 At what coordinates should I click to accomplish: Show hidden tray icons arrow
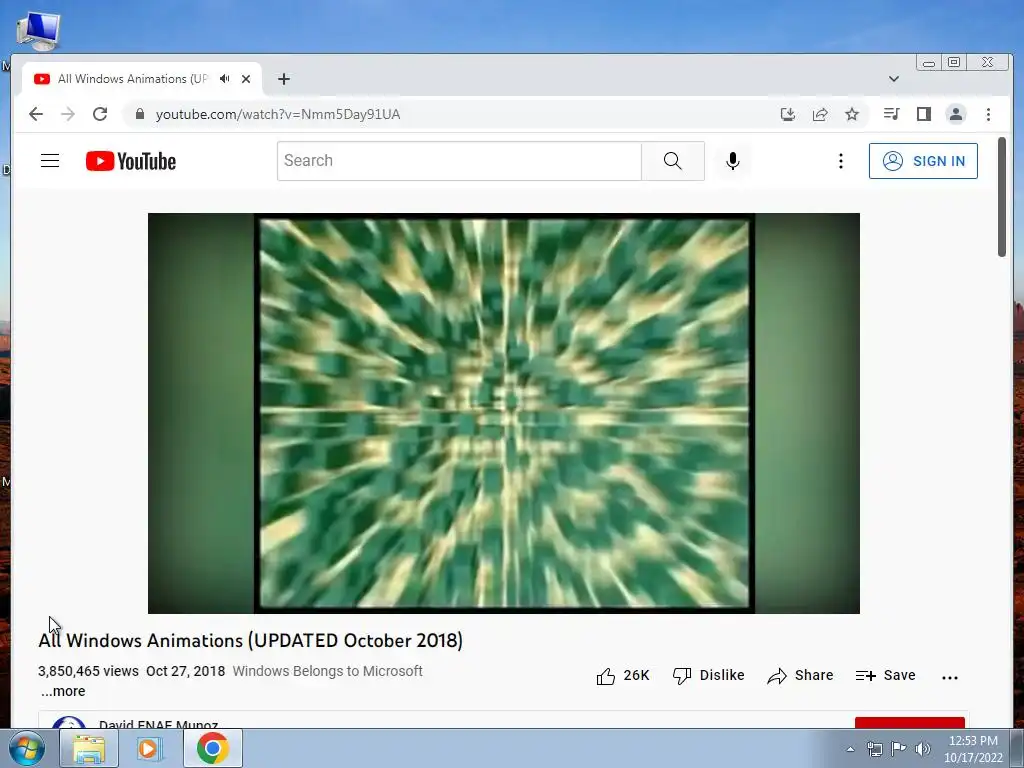850,749
